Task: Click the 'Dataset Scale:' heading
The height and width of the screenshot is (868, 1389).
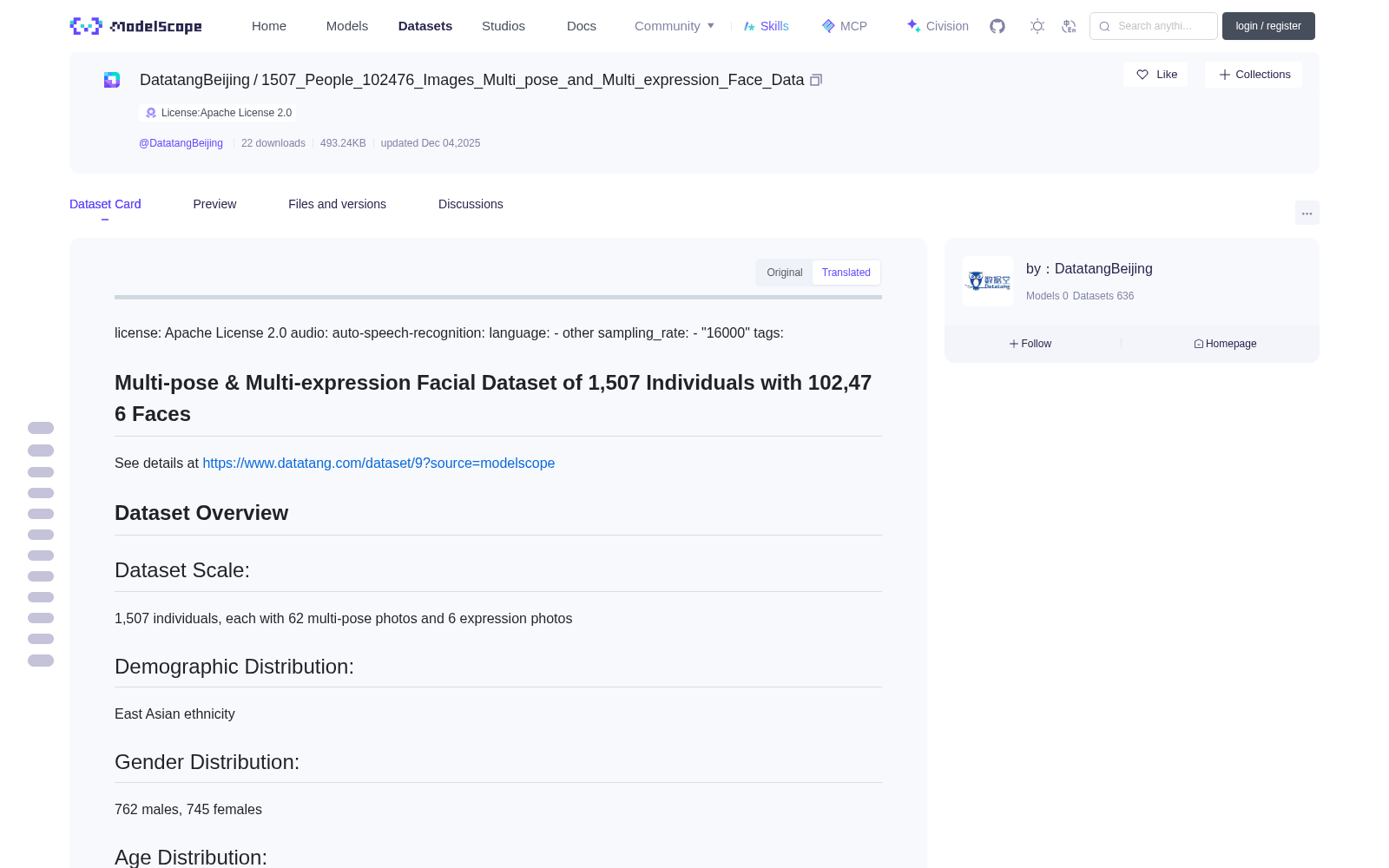Action: click(x=182, y=570)
